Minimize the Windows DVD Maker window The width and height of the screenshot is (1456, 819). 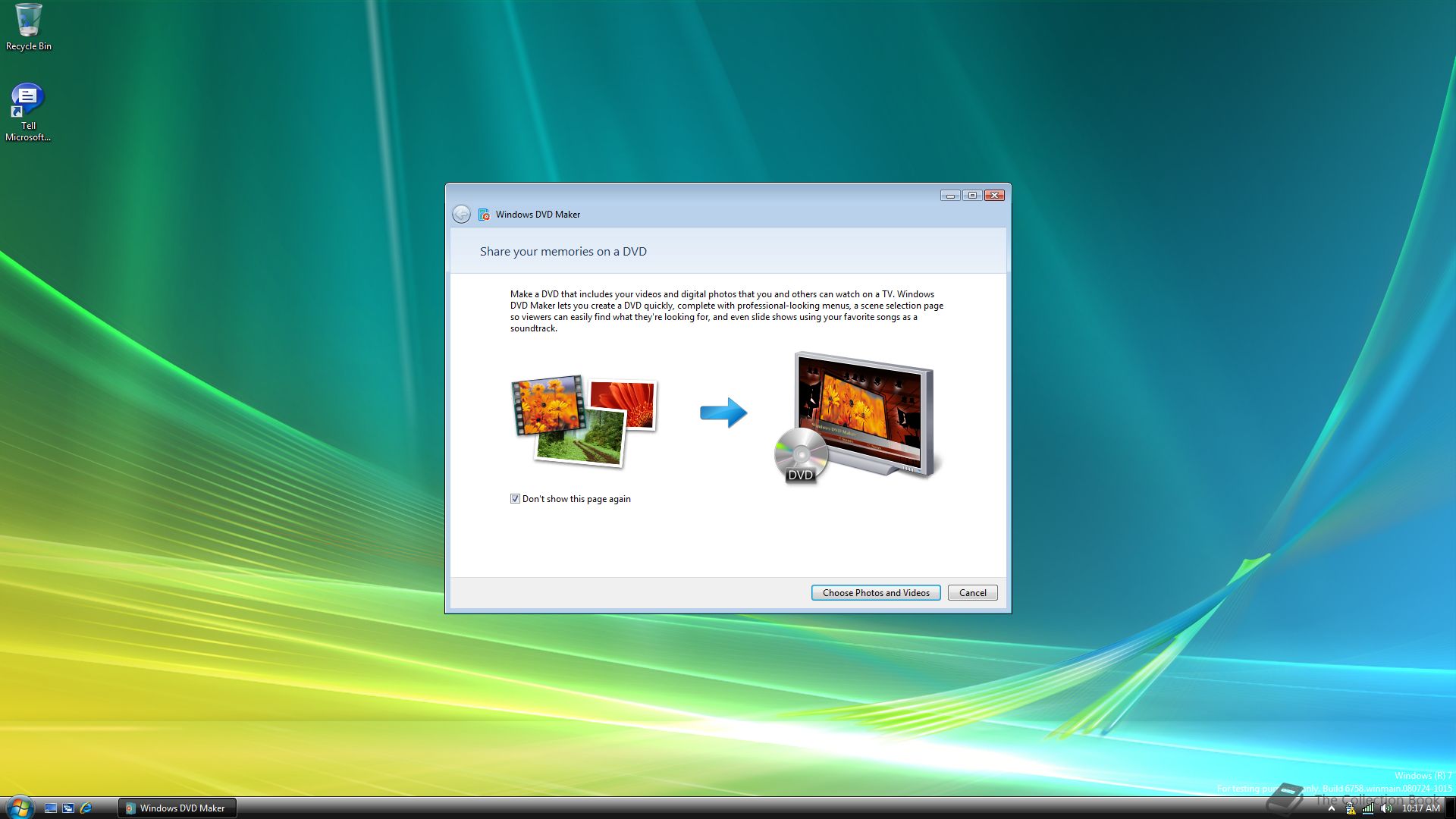[950, 196]
